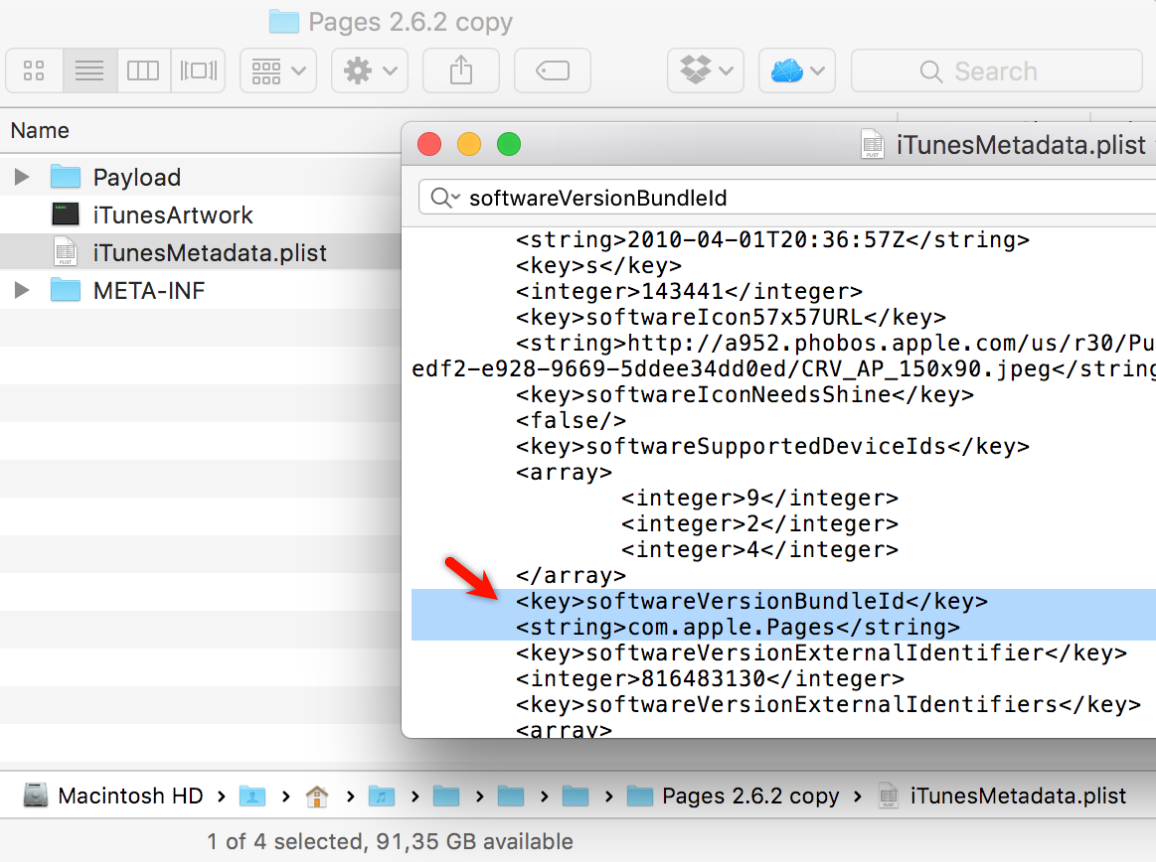1156x862 pixels.
Task: Select the META-INF folder row
Action: pyautogui.click(x=201, y=291)
